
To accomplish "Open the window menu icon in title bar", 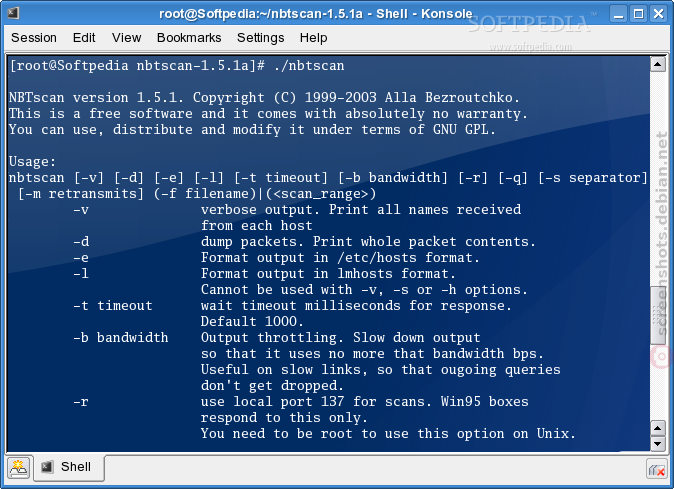I will tap(12, 13).
